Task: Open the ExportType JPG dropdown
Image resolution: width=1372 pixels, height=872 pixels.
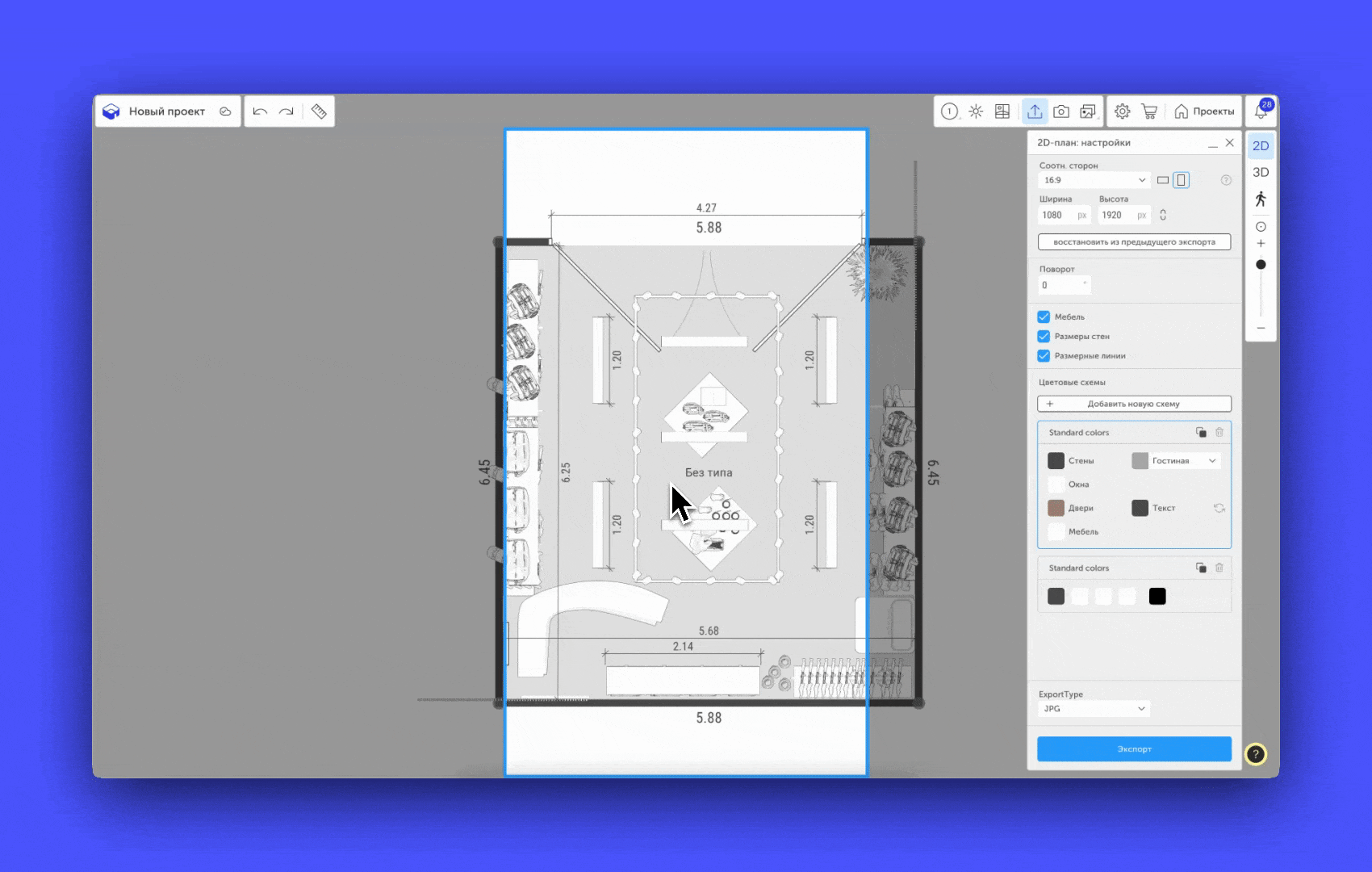Action: (x=1093, y=708)
